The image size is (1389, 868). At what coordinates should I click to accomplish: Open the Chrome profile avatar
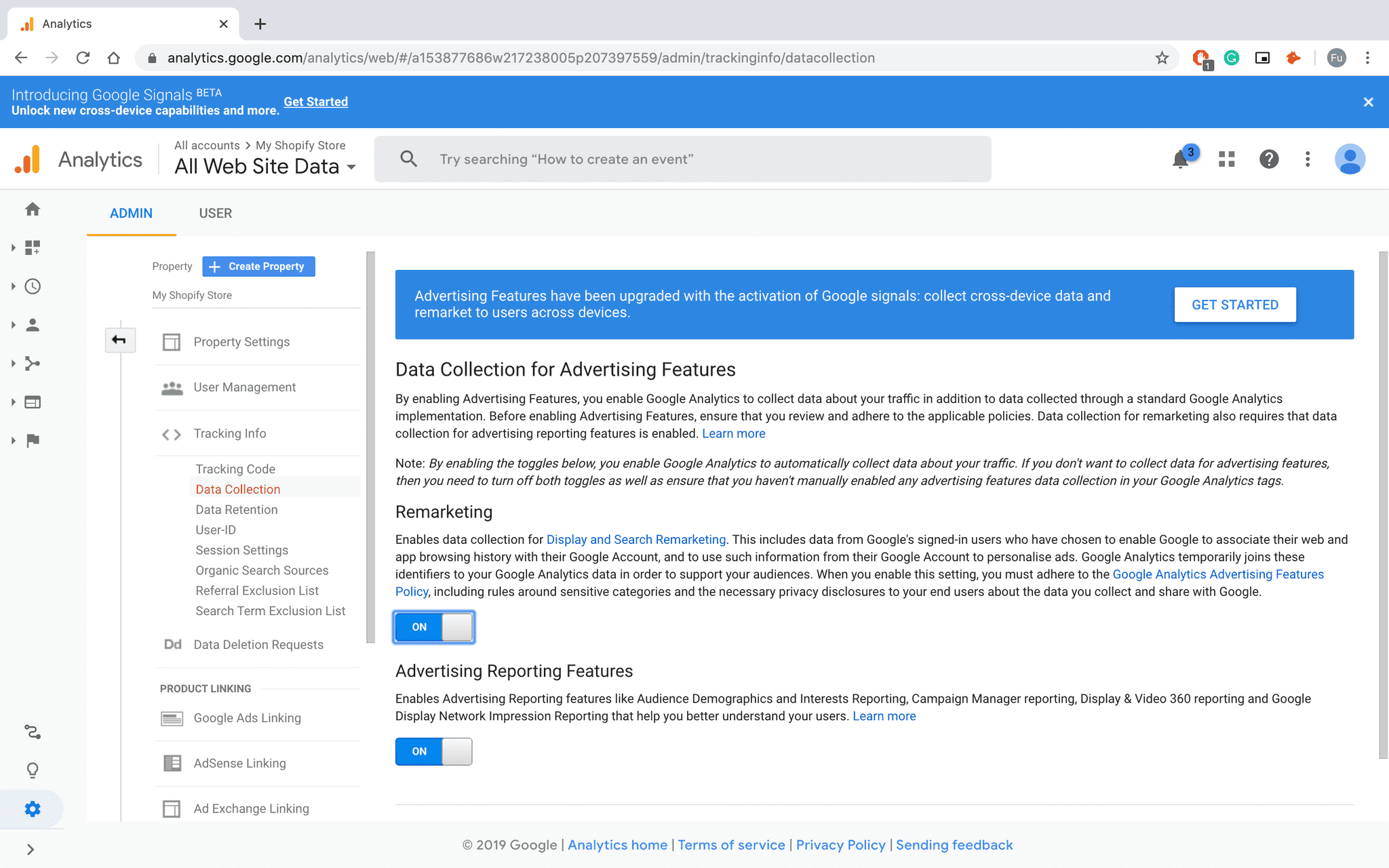pos(1336,58)
